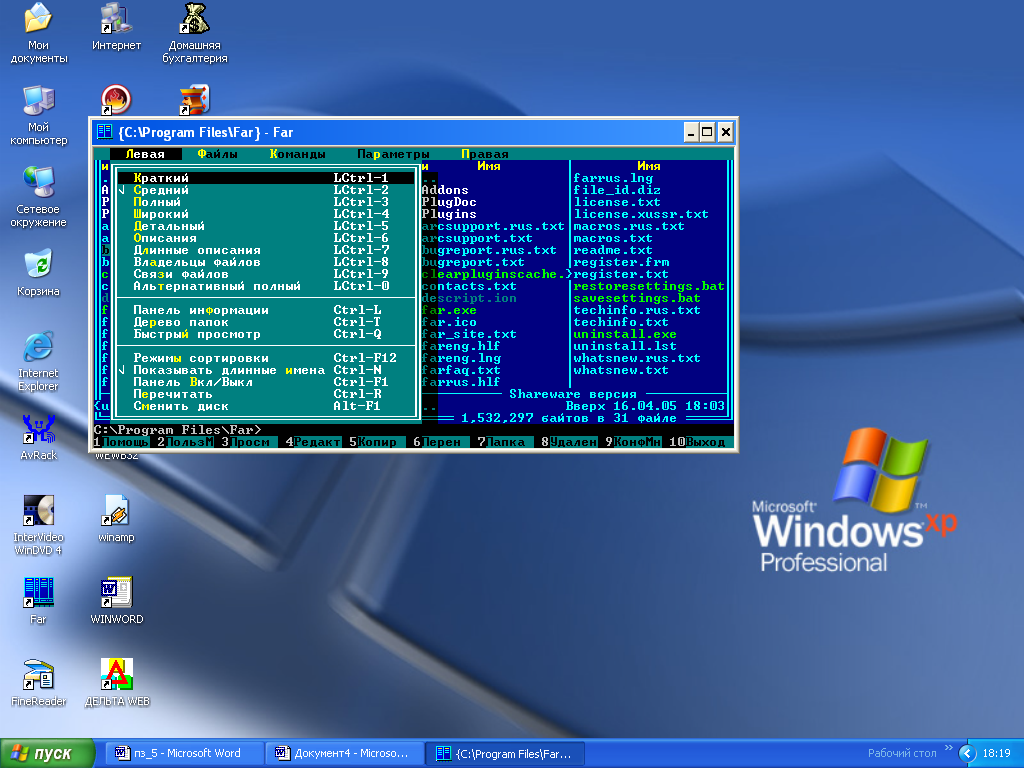Click the red flame desktop icon
Screen dimensions: 1024x768
coord(116,100)
